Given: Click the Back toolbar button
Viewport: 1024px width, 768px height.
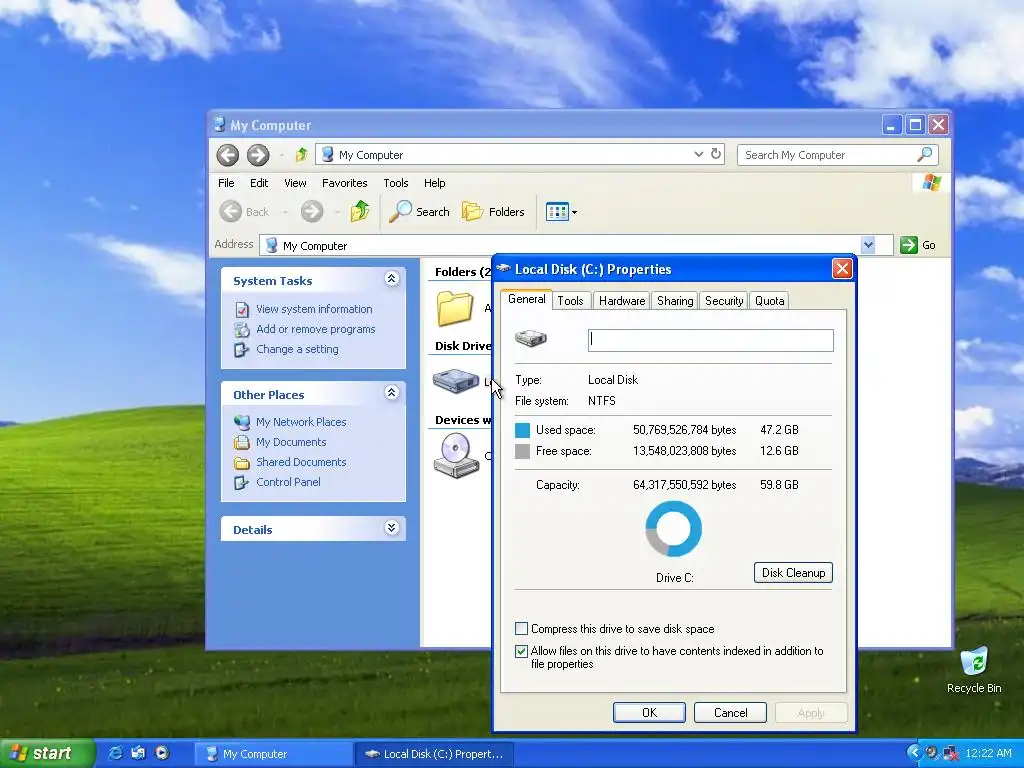Looking at the screenshot, I should tap(245, 212).
